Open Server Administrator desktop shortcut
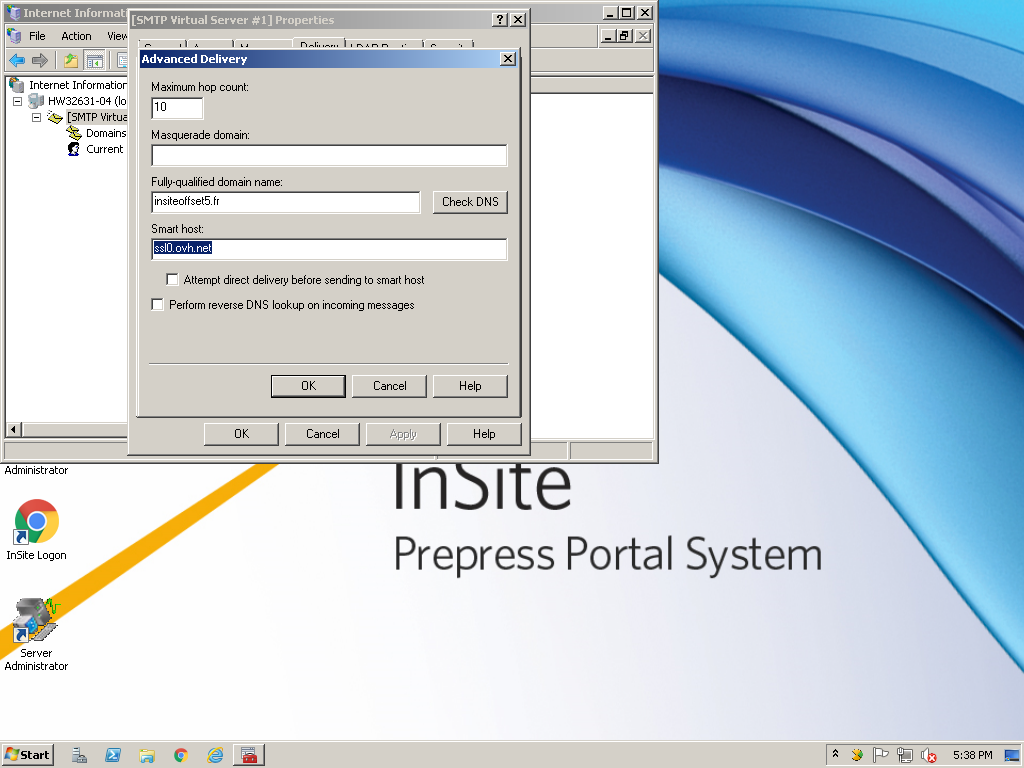The image size is (1024, 768). (36, 634)
